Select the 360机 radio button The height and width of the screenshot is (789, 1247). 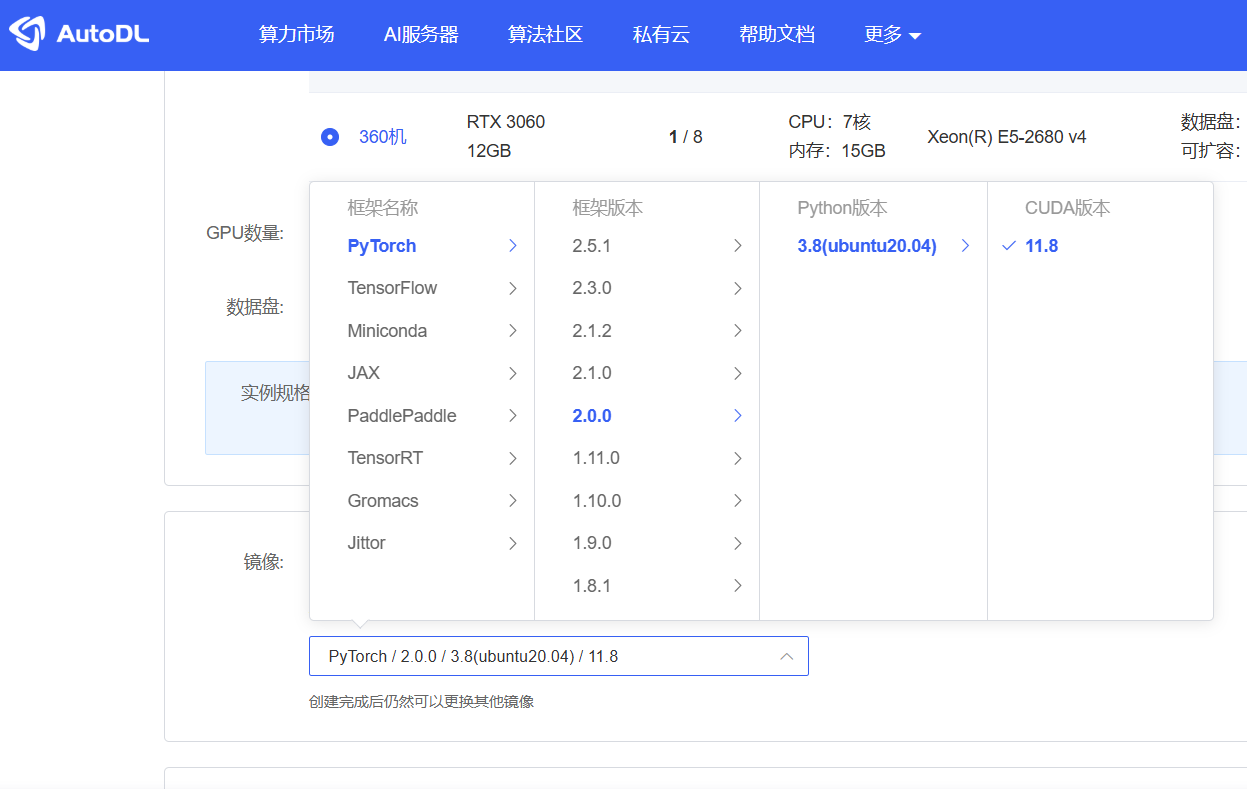[330, 137]
